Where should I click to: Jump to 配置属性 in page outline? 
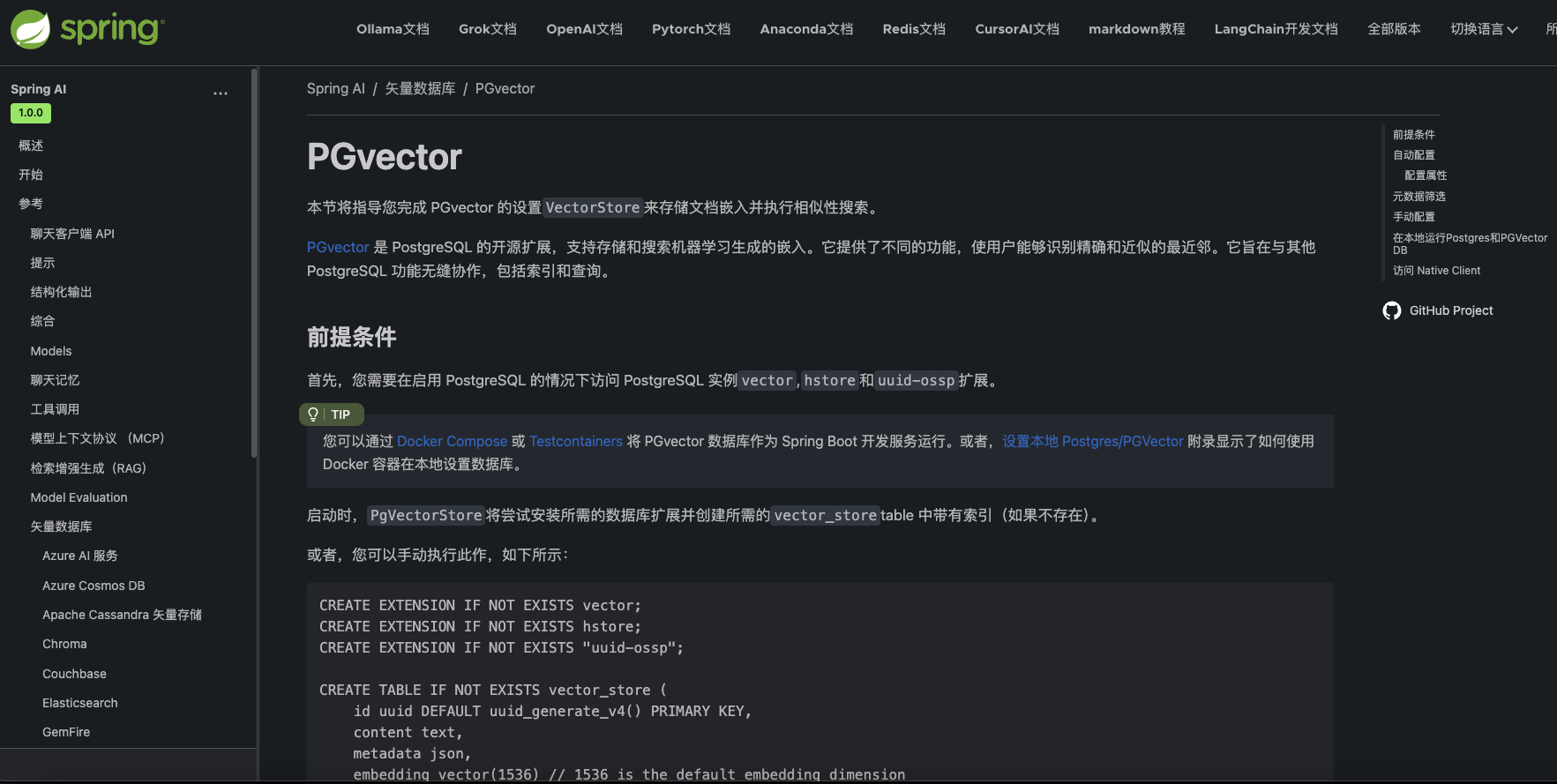tap(1426, 175)
